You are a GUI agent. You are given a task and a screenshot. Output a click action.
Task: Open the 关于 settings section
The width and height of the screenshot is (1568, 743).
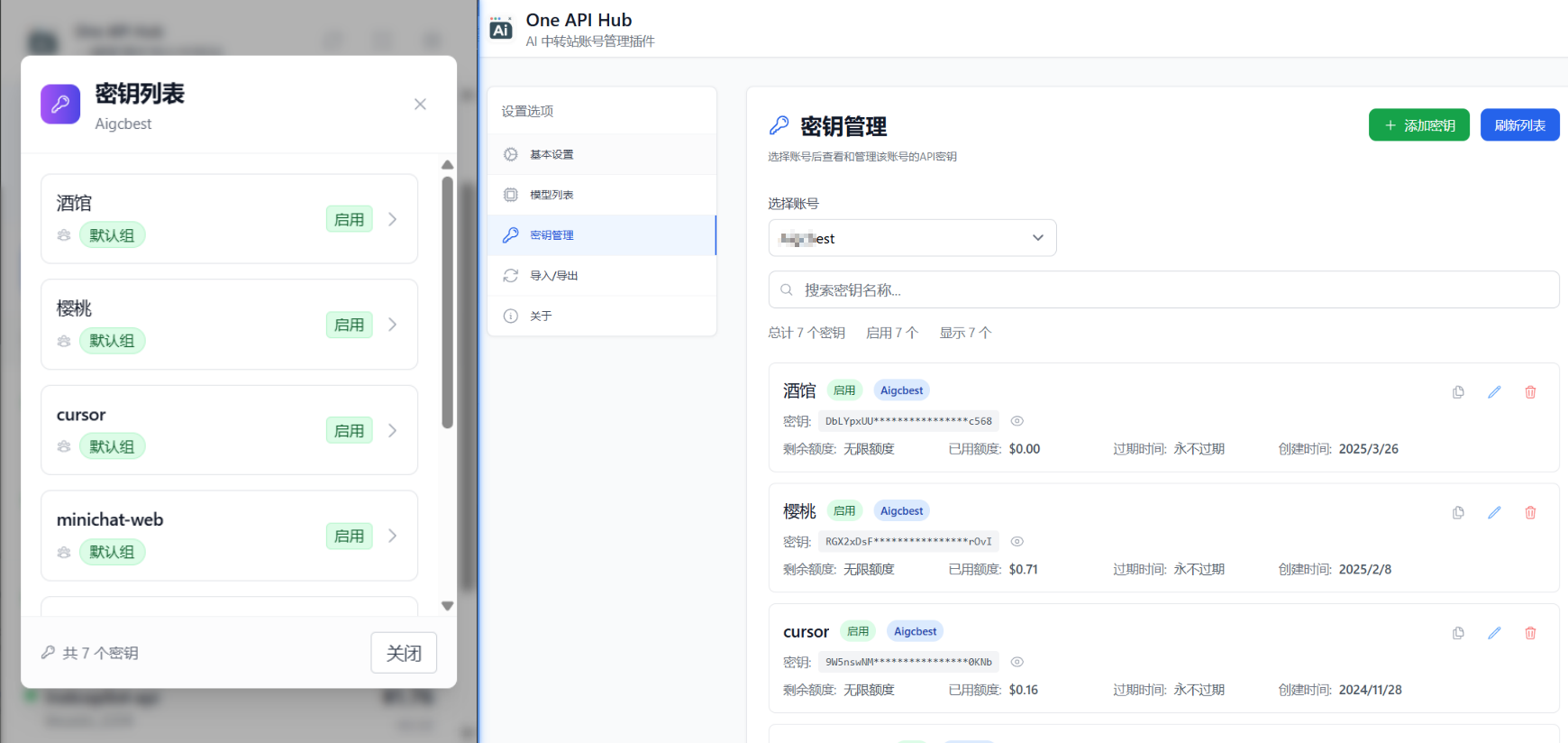point(602,316)
